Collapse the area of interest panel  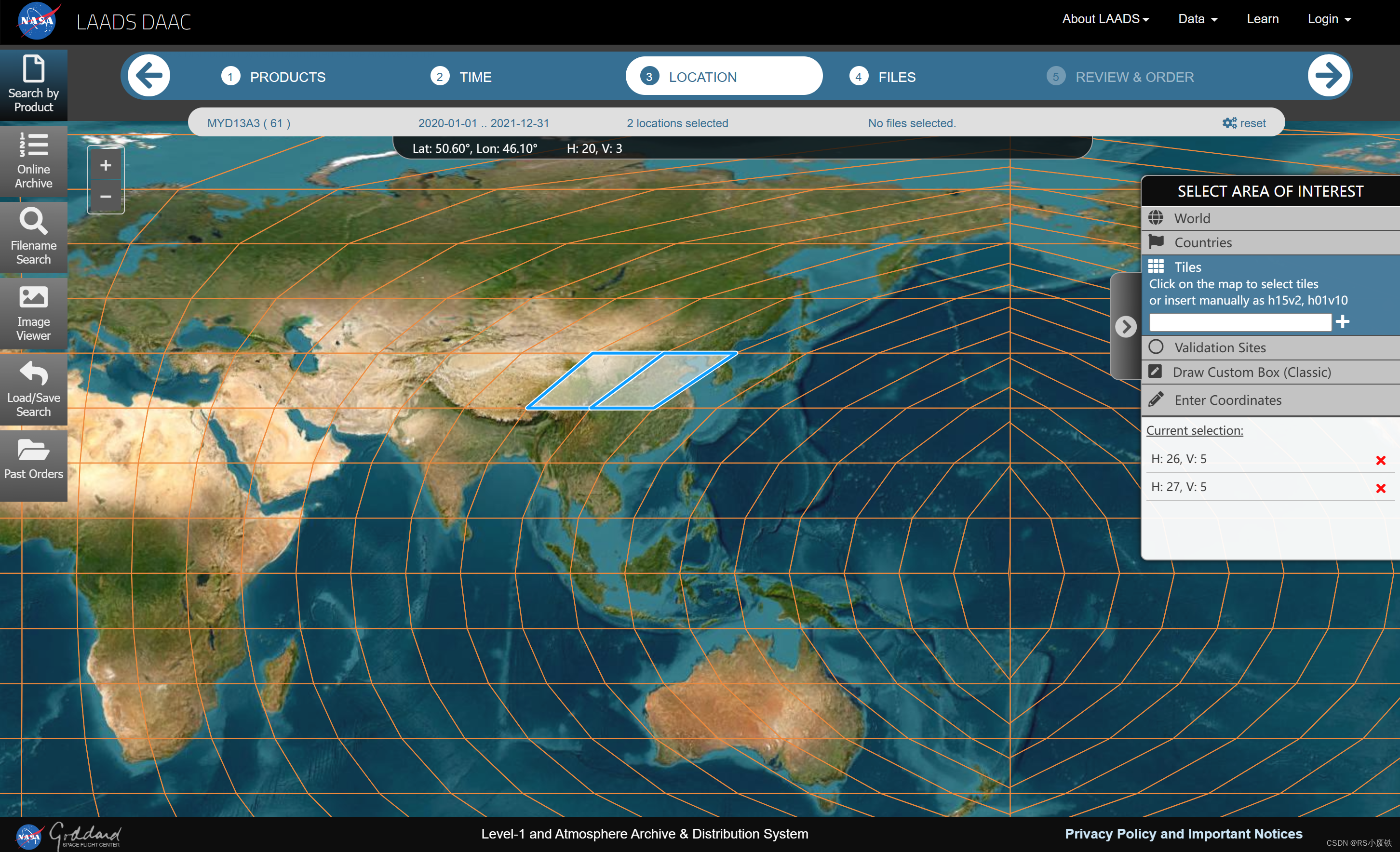(x=1126, y=327)
